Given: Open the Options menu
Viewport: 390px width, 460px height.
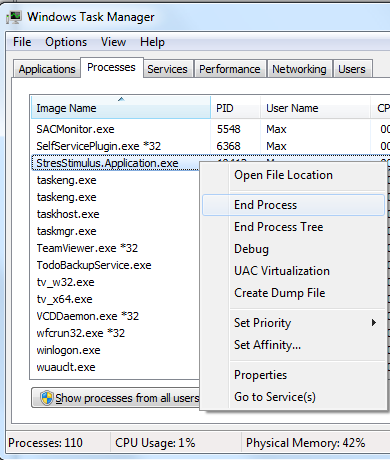Looking at the screenshot, I should [66, 42].
